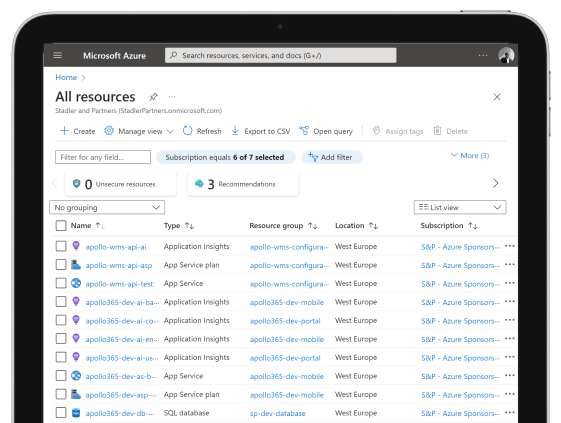
Task: Pin the All resources page
Action: click(153, 97)
